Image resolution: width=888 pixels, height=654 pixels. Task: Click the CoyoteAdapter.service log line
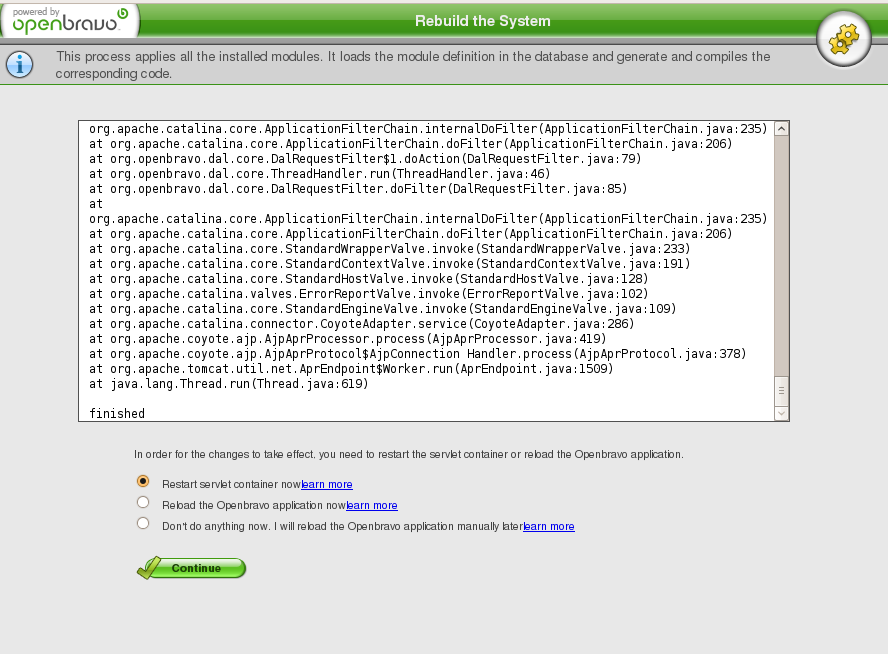click(362, 323)
